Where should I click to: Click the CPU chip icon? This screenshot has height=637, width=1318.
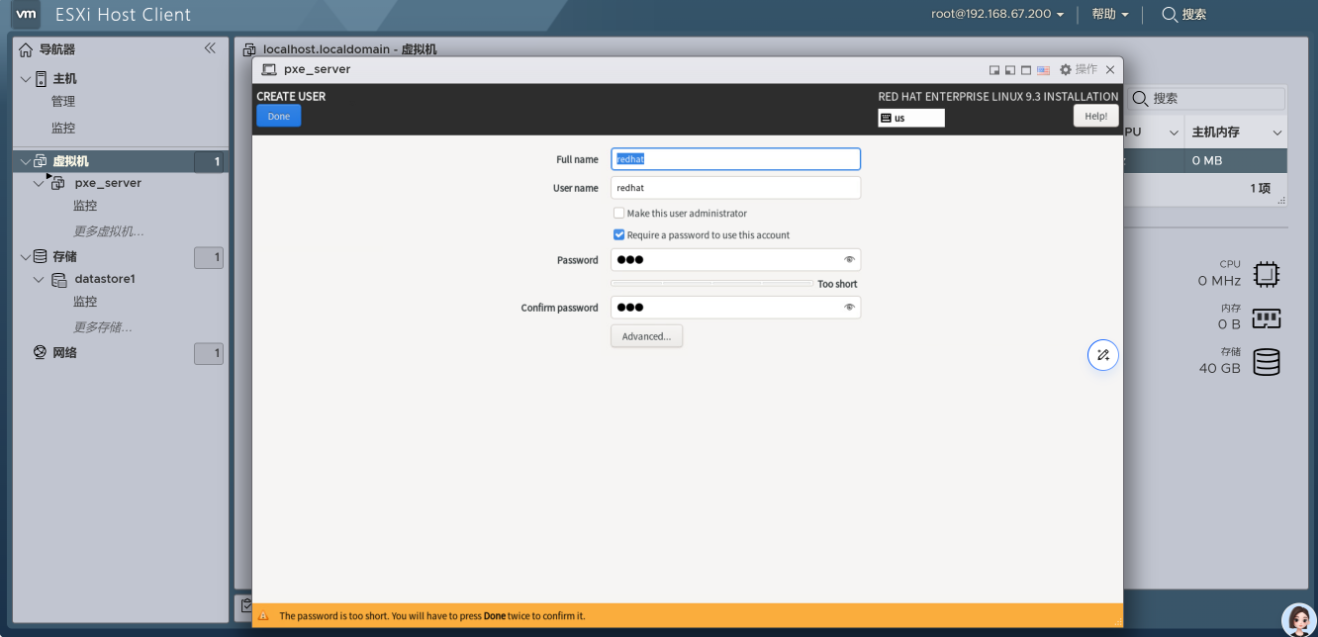point(1267,274)
